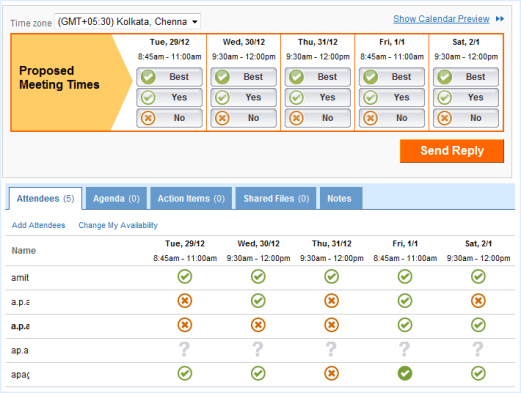Mark Sat 2/1 as No
The height and width of the screenshot is (393, 521).
pyautogui.click(x=466, y=118)
